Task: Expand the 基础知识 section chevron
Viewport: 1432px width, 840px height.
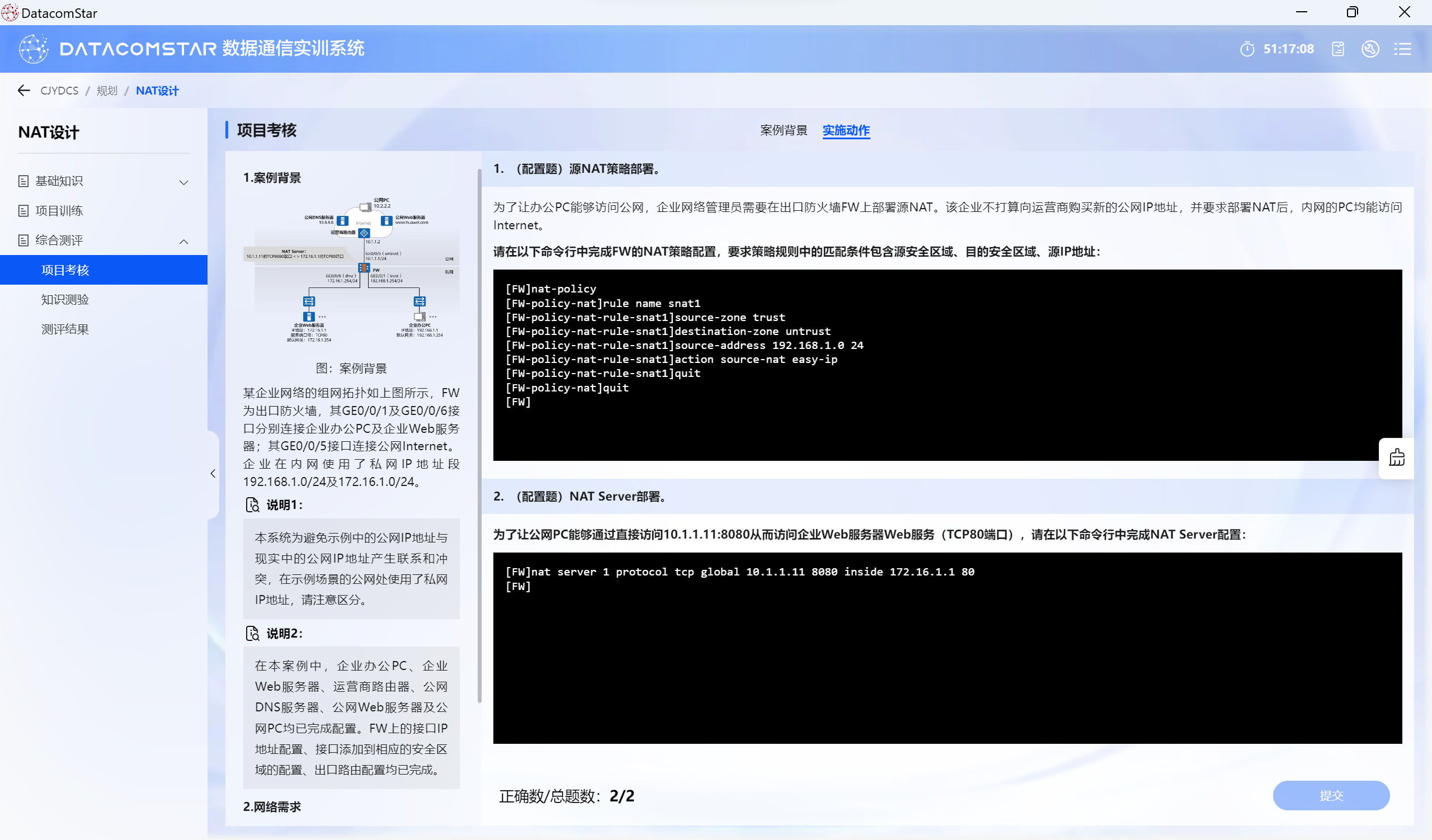Action: 183,182
